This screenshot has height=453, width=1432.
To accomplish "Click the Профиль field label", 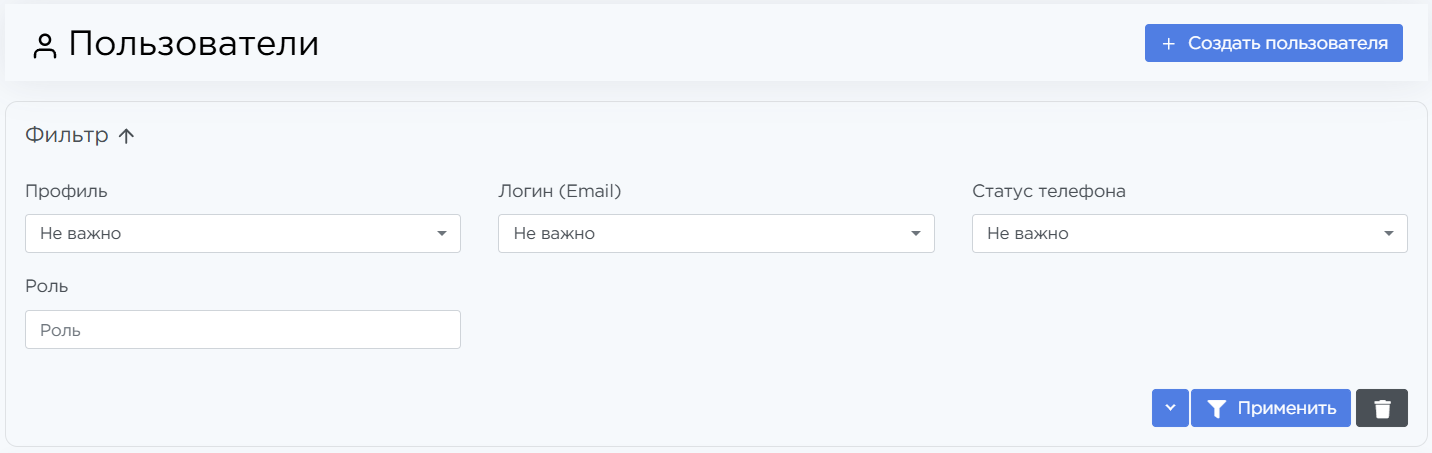I will [66, 191].
